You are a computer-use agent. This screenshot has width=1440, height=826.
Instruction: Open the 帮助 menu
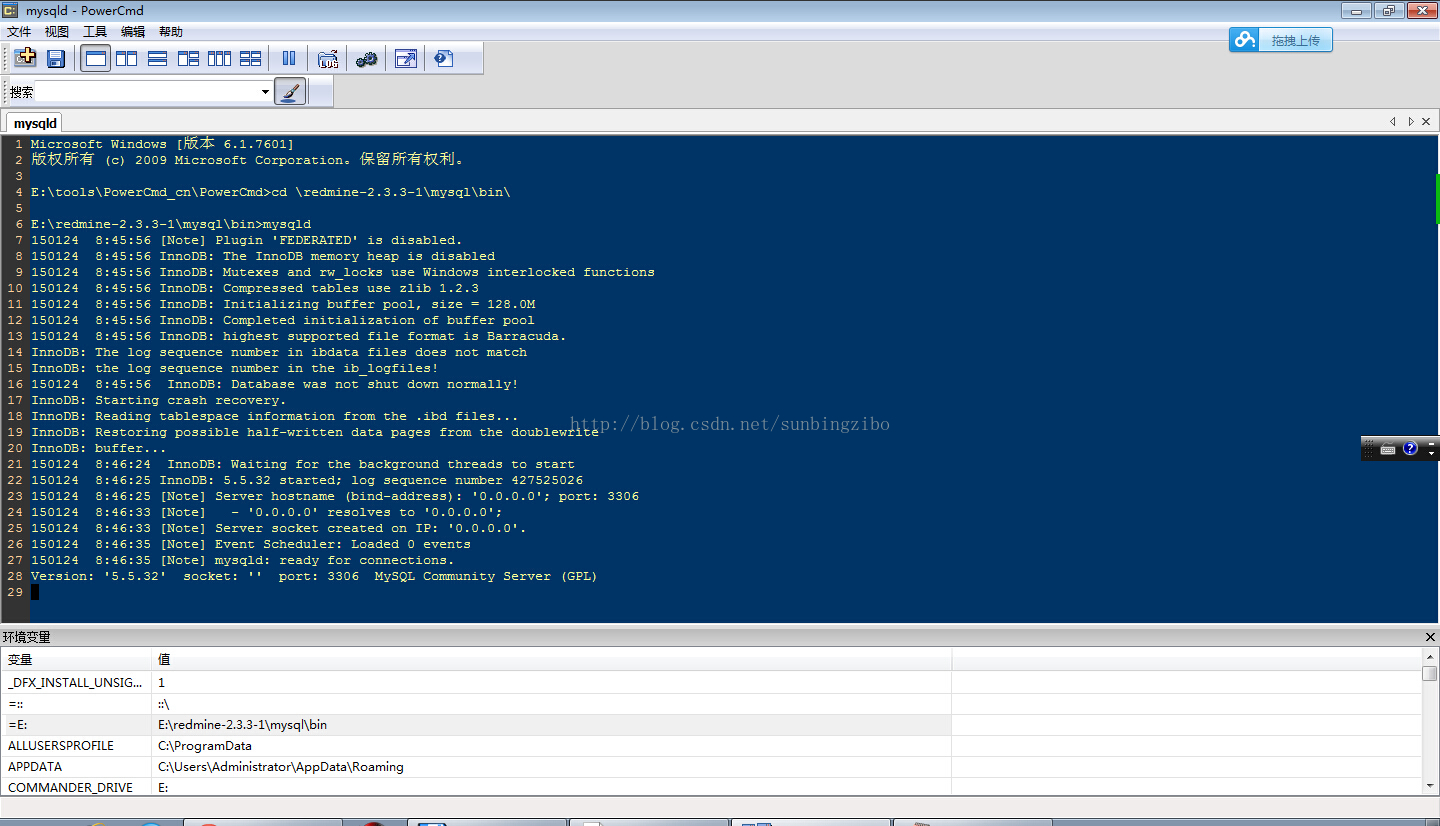[x=171, y=32]
